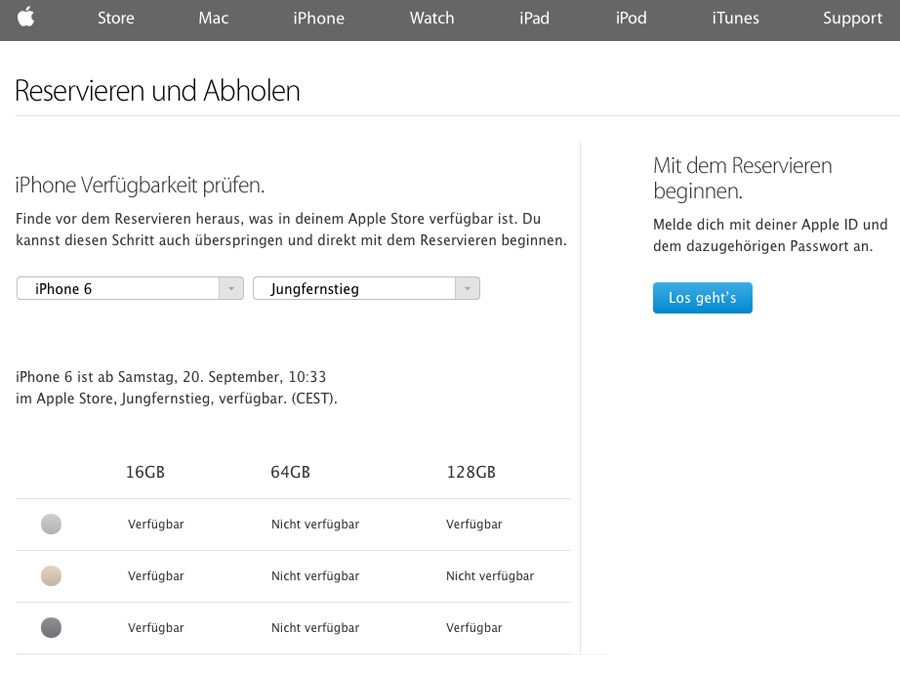
Task: Click space gray 16GB Verfügbar cell
Action: (156, 627)
